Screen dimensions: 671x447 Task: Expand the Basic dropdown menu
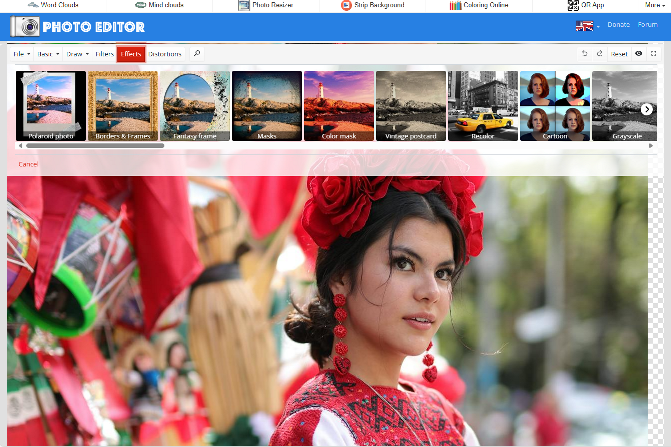click(48, 54)
